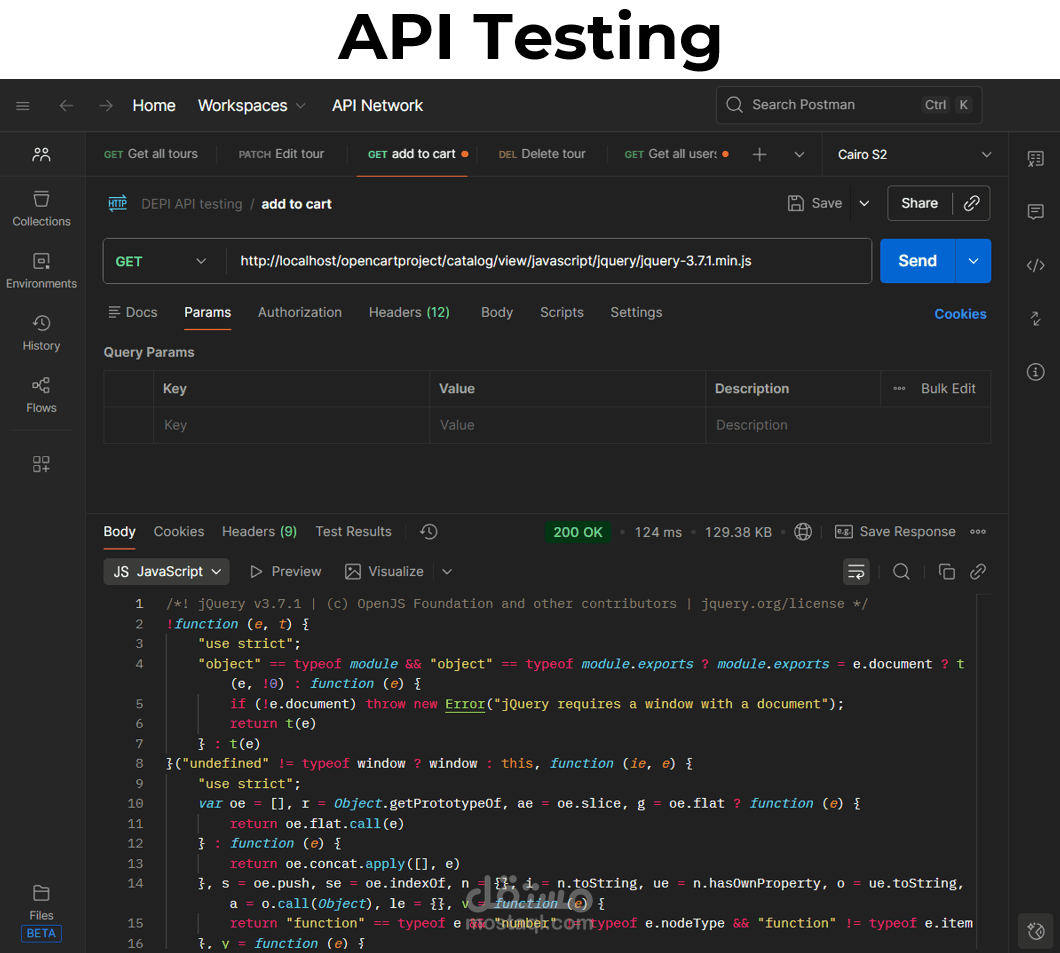This screenshot has height=953, width=1060.
Task: Click the code snippet icon in right sidebar
Action: point(1035,265)
